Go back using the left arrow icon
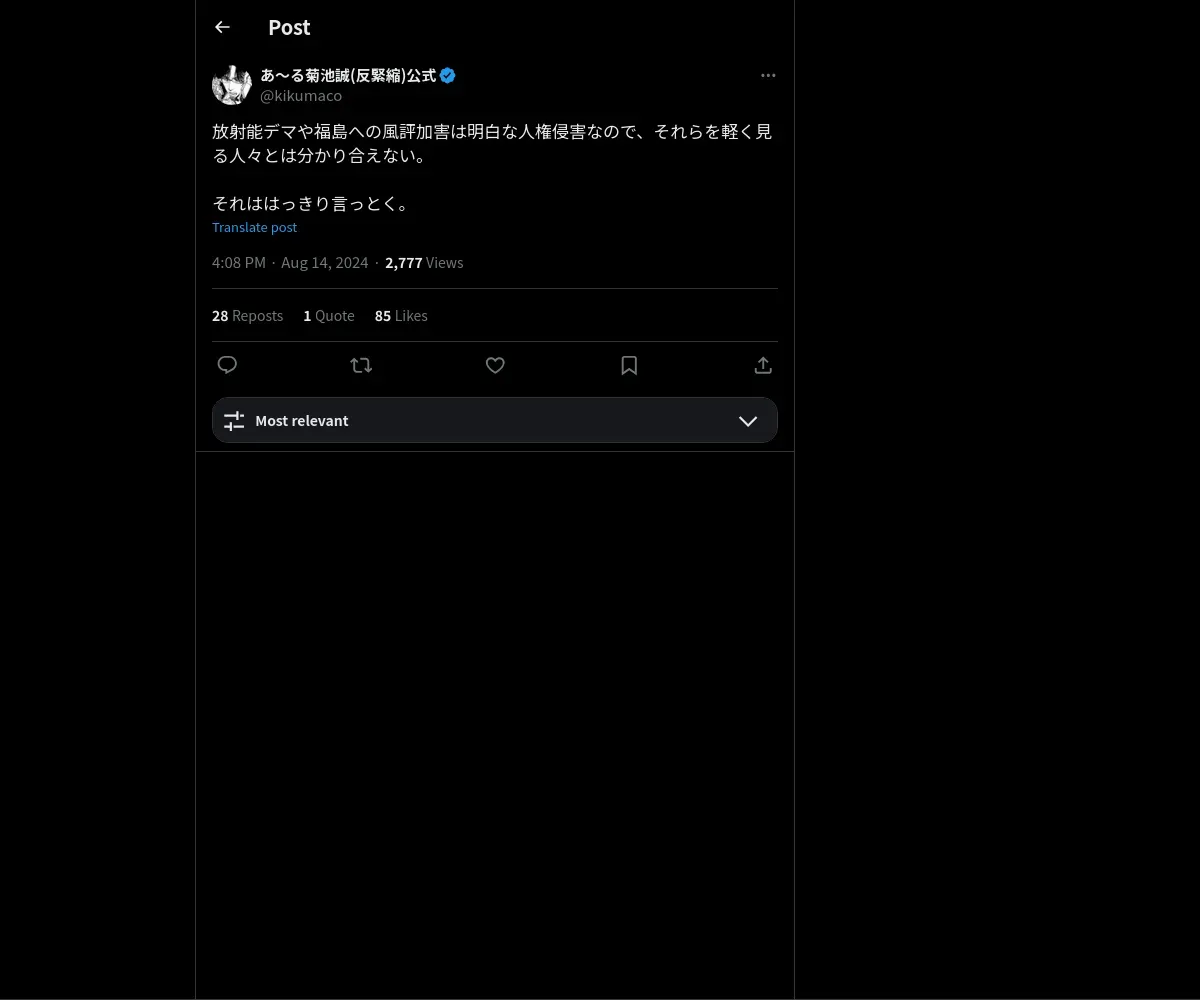The image size is (1200, 1000). coord(222,27)
